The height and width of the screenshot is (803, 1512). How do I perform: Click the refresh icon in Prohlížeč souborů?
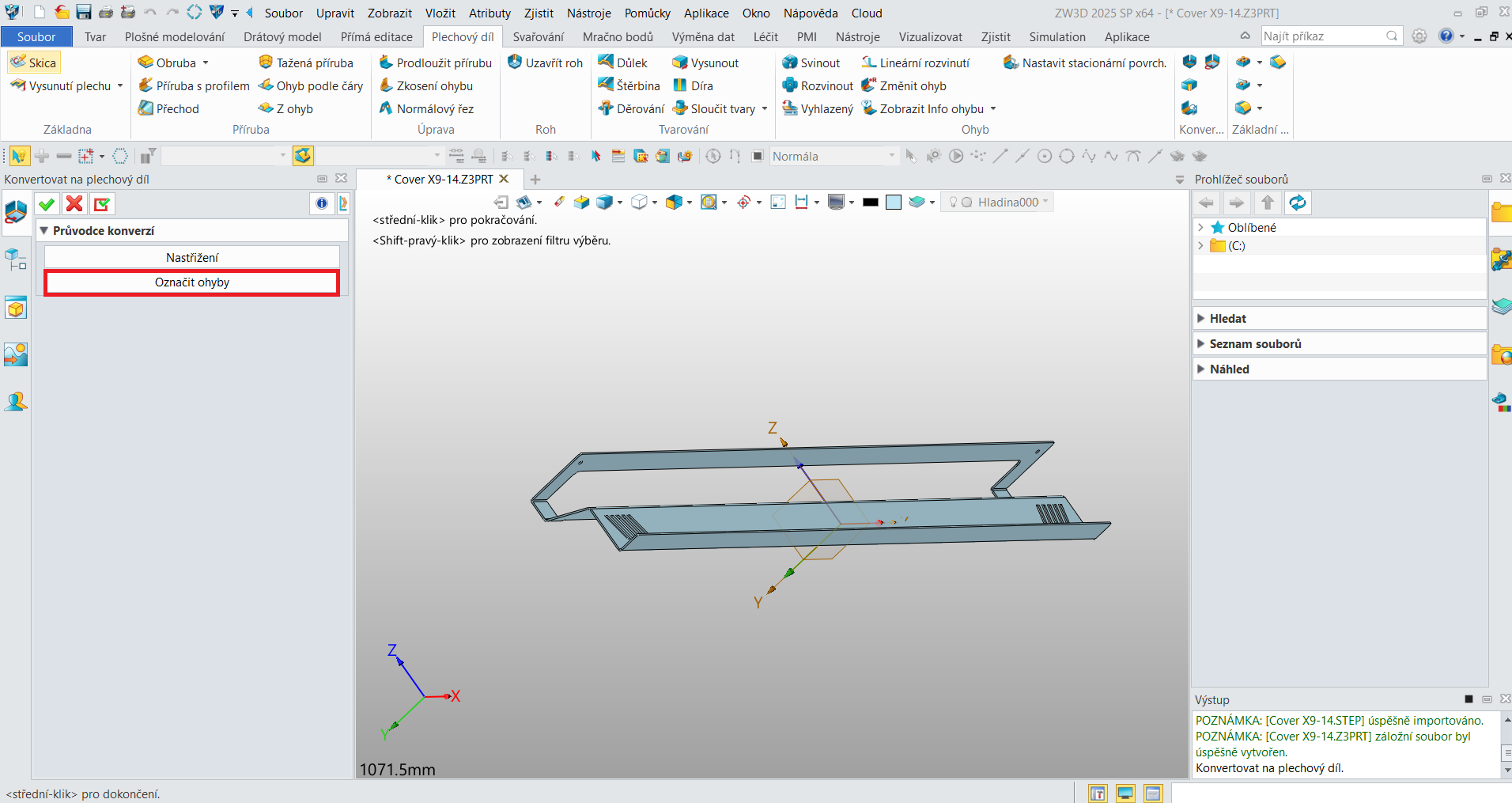tap(1298, 203)
